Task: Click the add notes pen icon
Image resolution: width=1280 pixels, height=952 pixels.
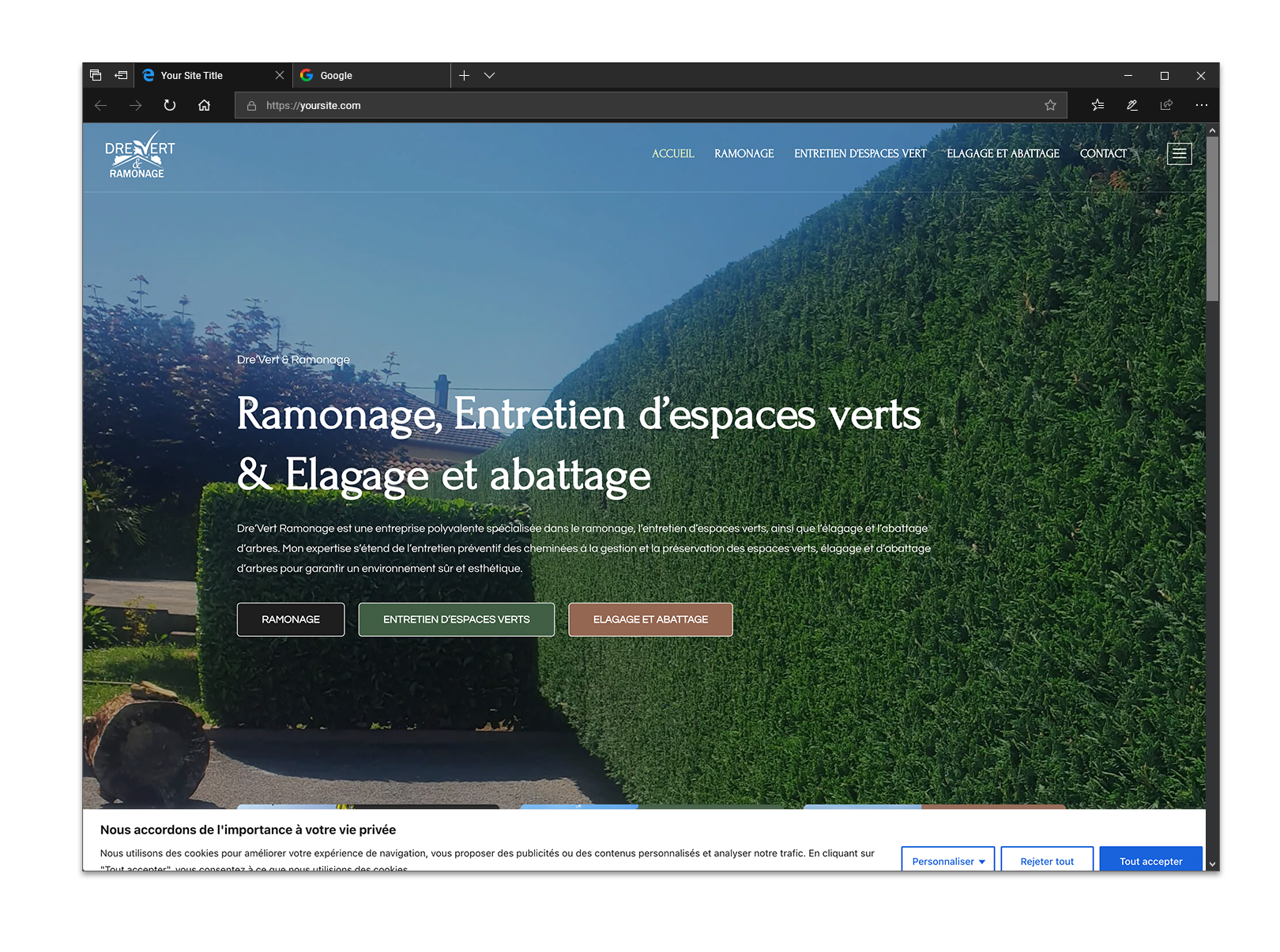Action: pyautogui.click(x=1132, y=105)
